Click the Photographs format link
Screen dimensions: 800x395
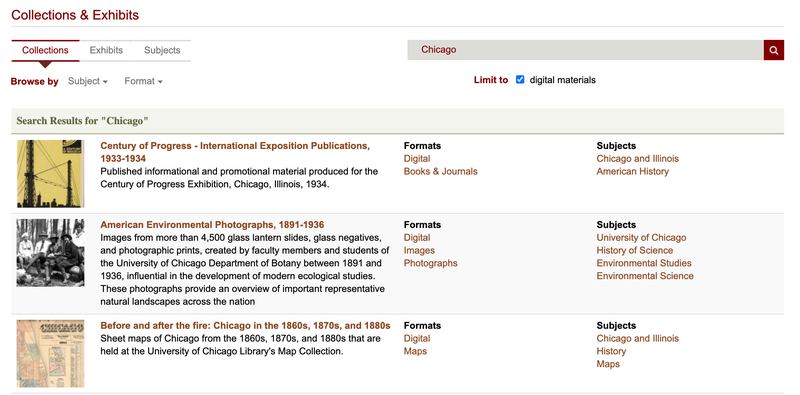tap(431, 263)
